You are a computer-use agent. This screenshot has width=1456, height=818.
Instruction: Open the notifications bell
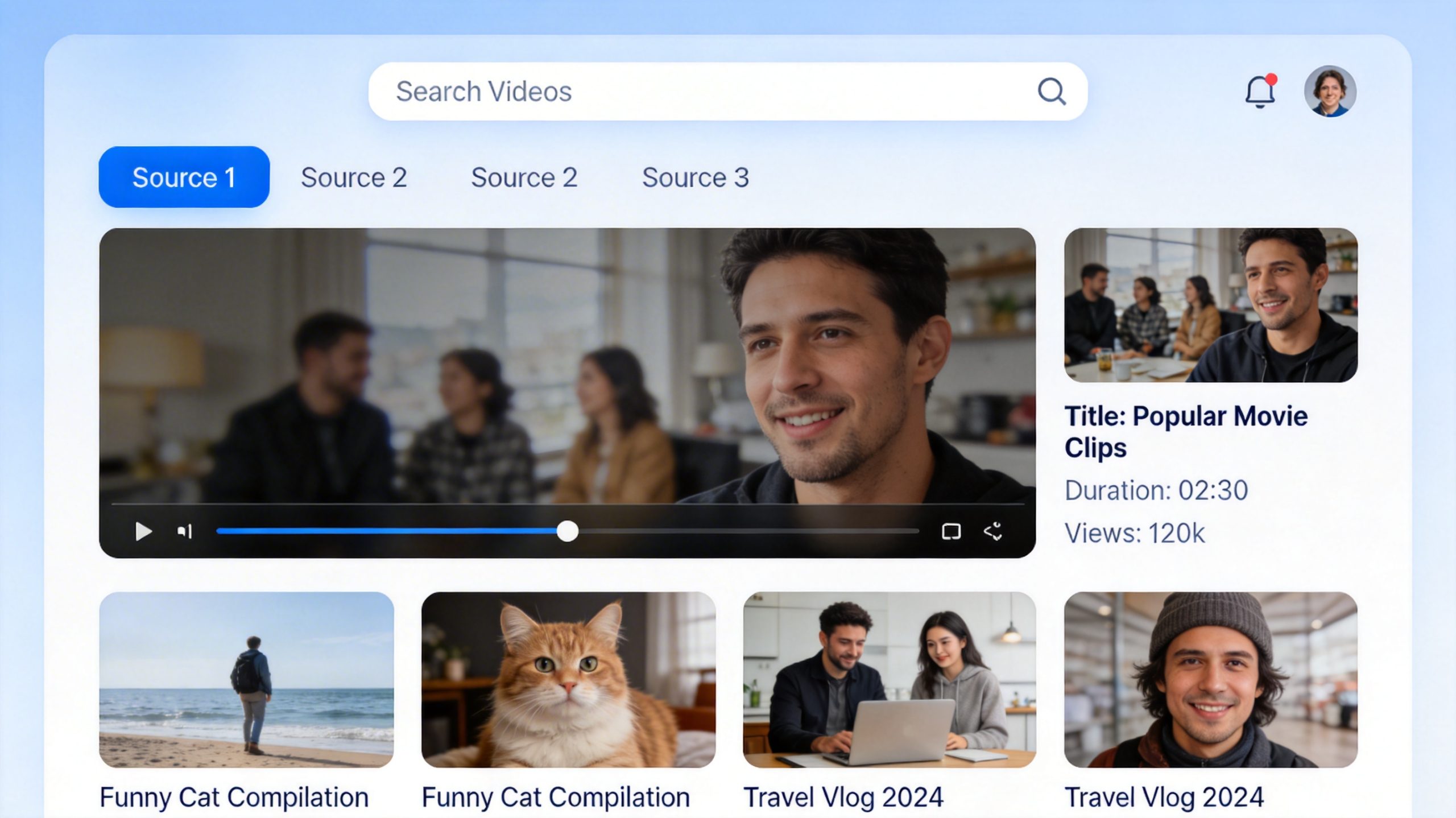pos(1260,92)
